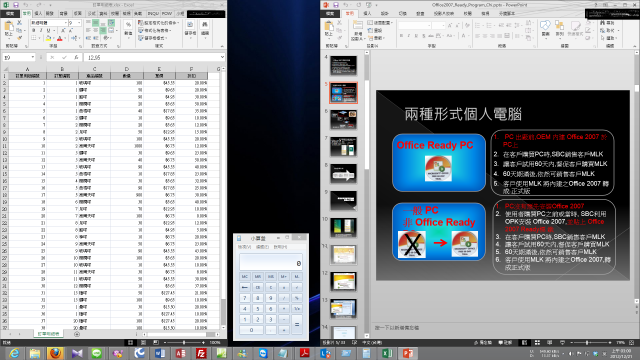Open Excel Format as Table dropdown

(155, 31)
